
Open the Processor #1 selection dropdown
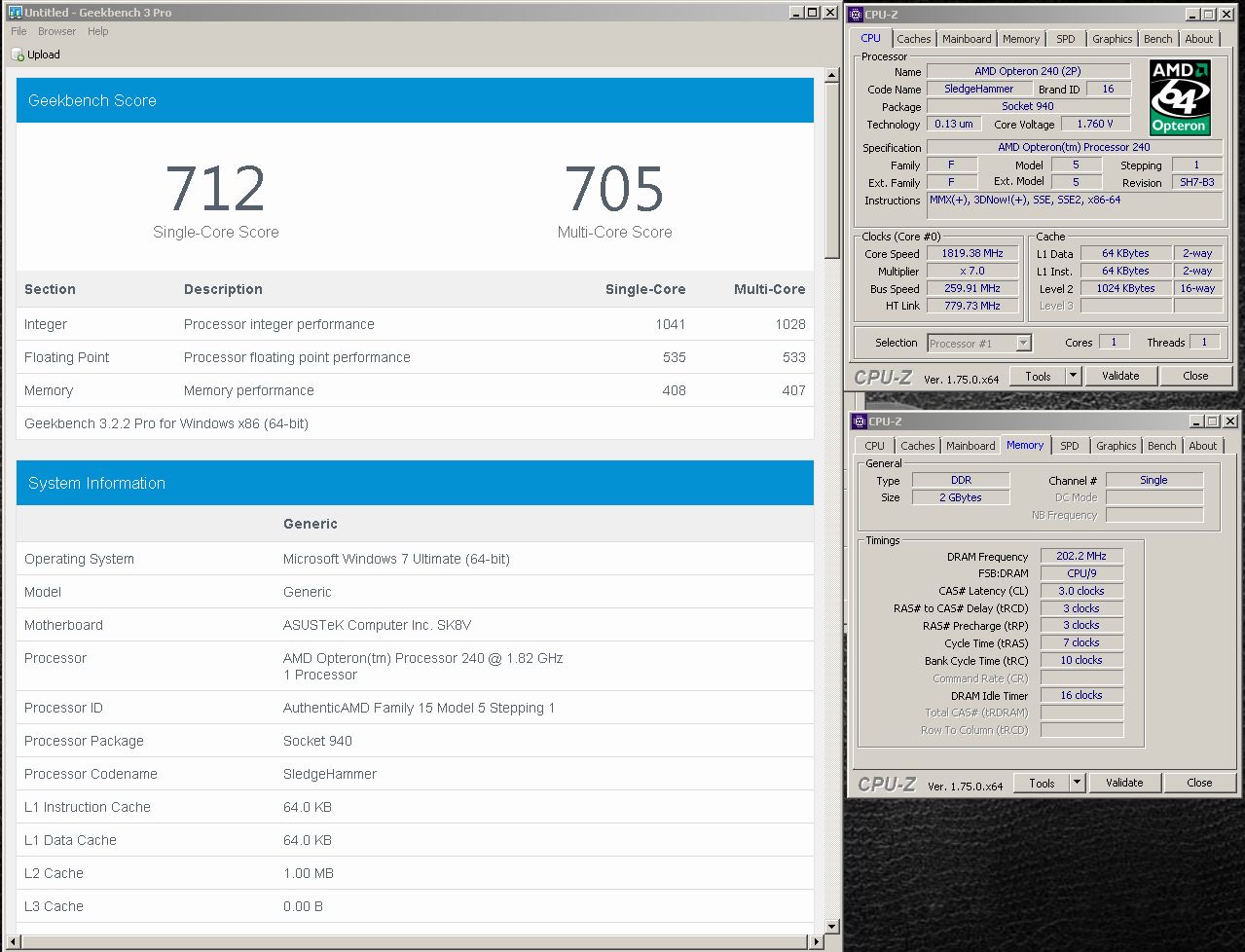(978, 344)
